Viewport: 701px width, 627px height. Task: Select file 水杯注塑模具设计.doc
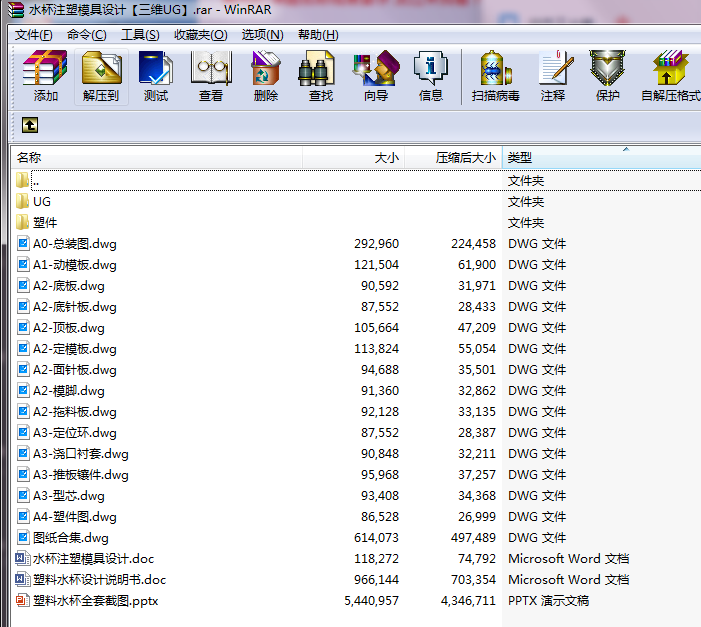[356, 559]
